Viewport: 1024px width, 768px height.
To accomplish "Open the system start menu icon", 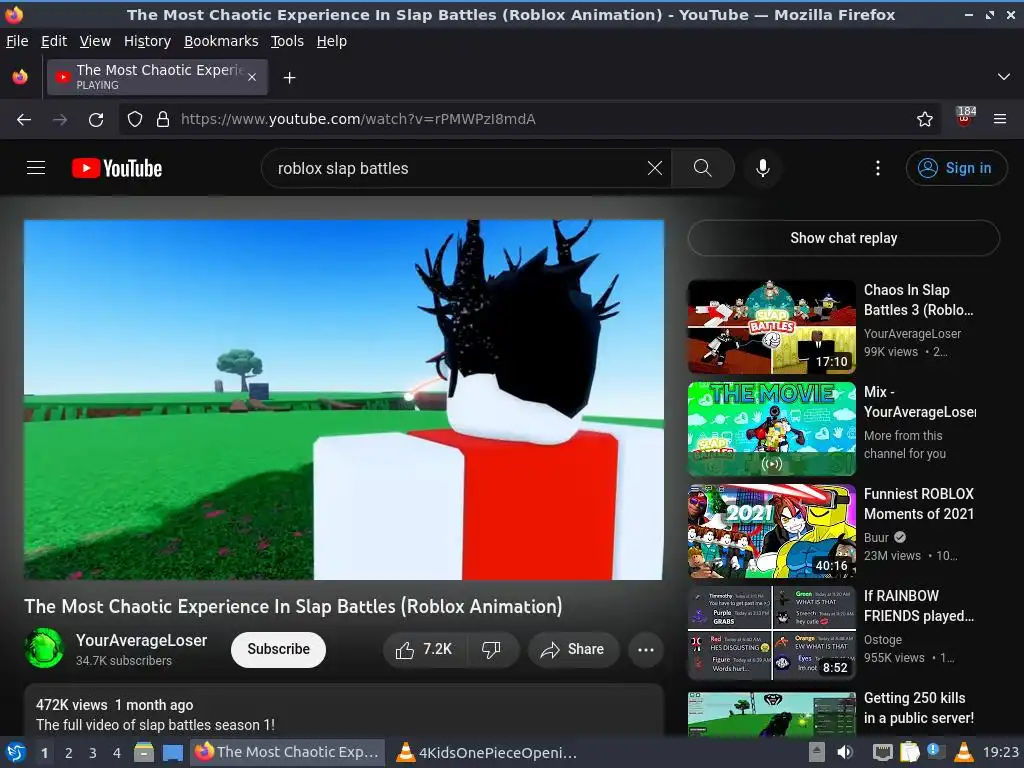I will pos(16,752).
